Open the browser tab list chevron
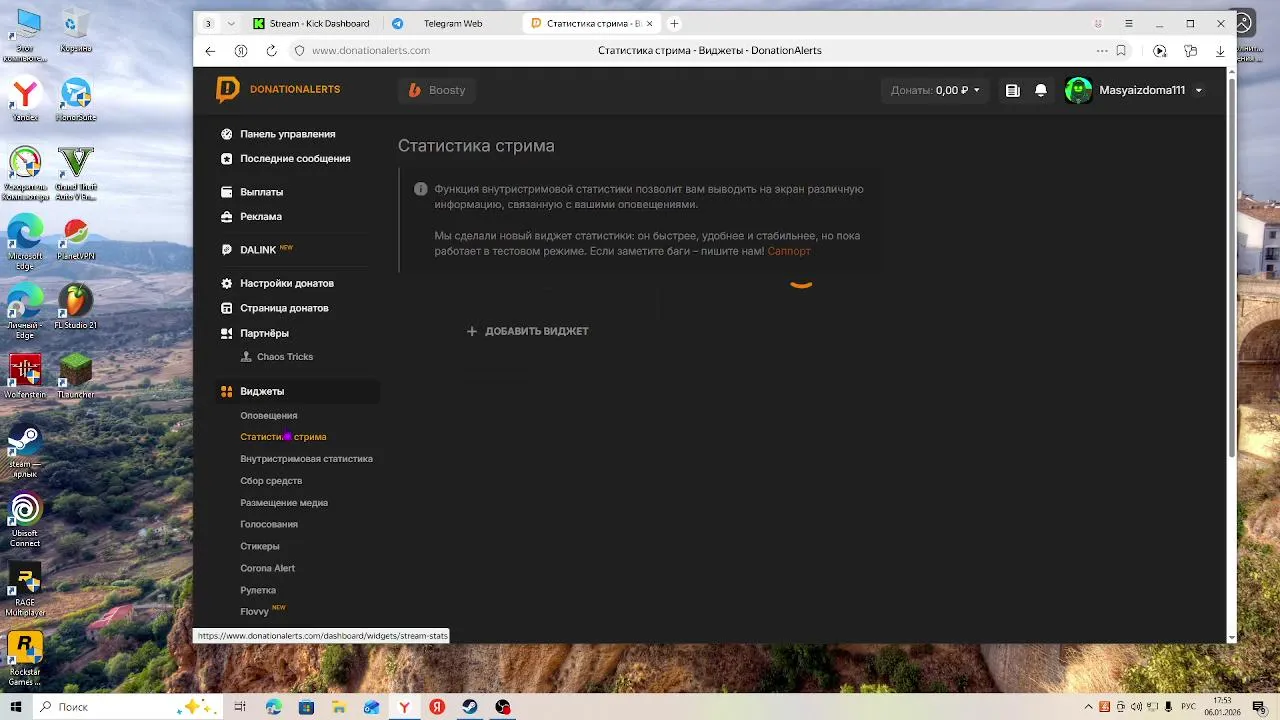This screenshot has height=720, width=1280. tap(231, 23)
